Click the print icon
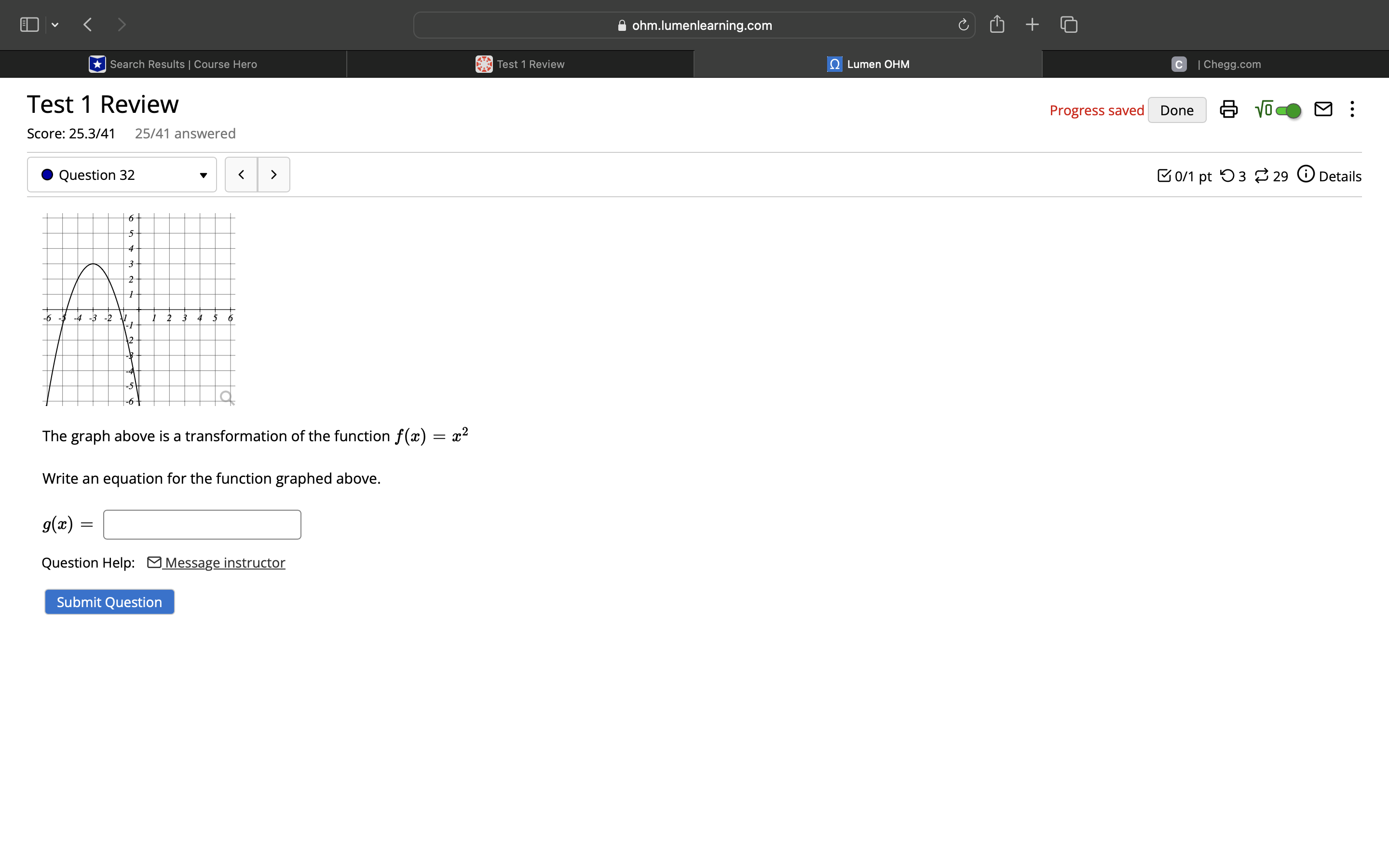The height and width of the screenshot is (868, 1389). [x=1228, y=109]
